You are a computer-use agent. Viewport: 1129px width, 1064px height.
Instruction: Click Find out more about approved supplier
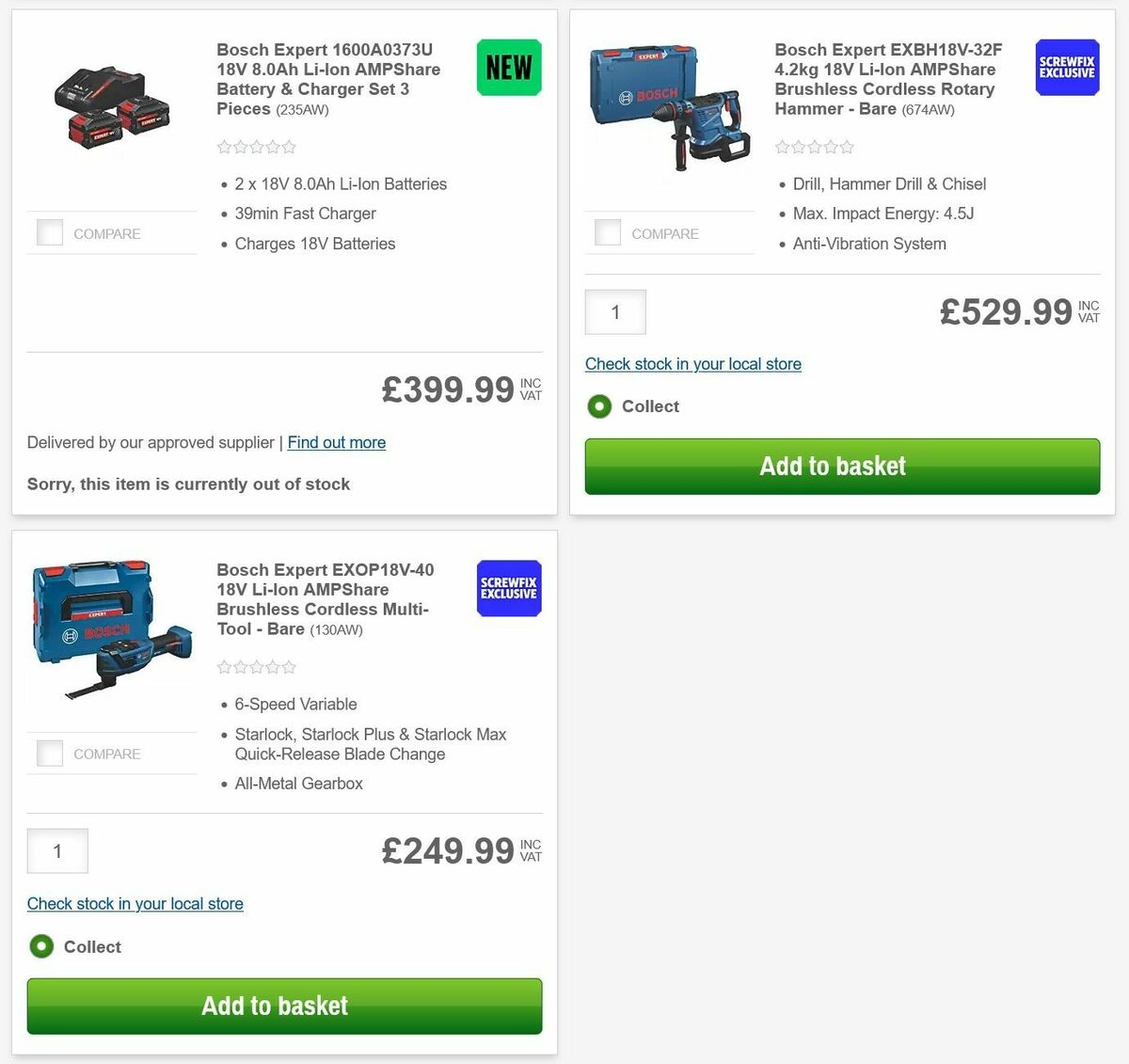pyautogui.click(x=336, y=442)
